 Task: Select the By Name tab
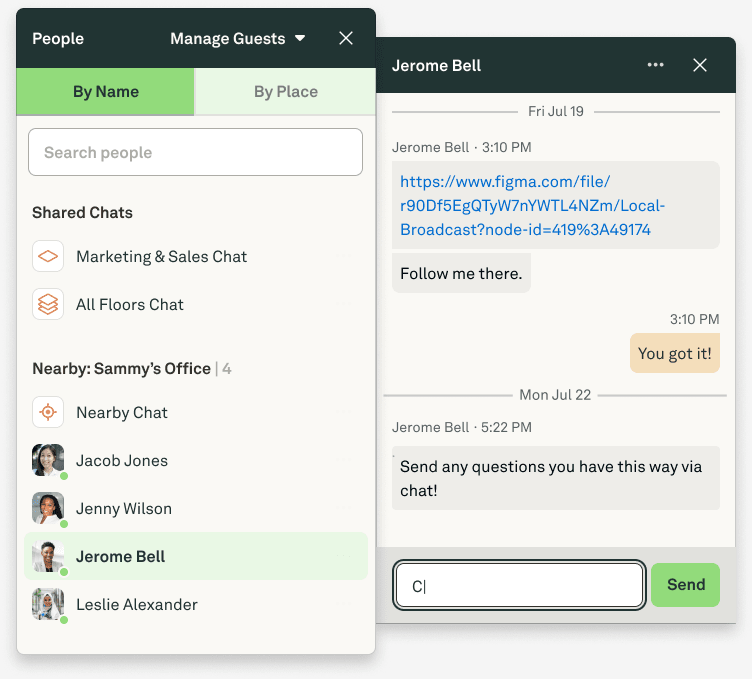tap(106, 92)
